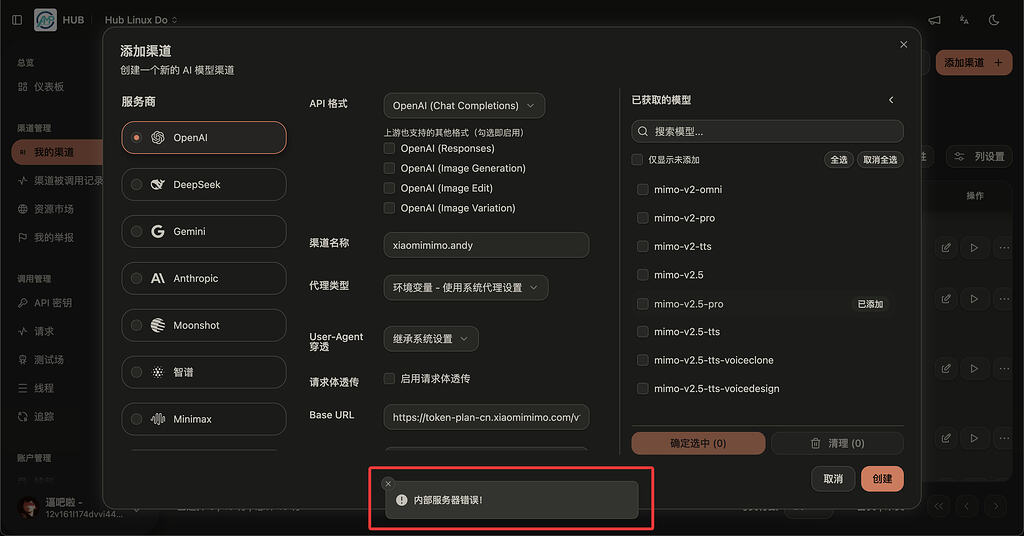
Task: Select the Anthropic provider
Action: tap(204, 279)
